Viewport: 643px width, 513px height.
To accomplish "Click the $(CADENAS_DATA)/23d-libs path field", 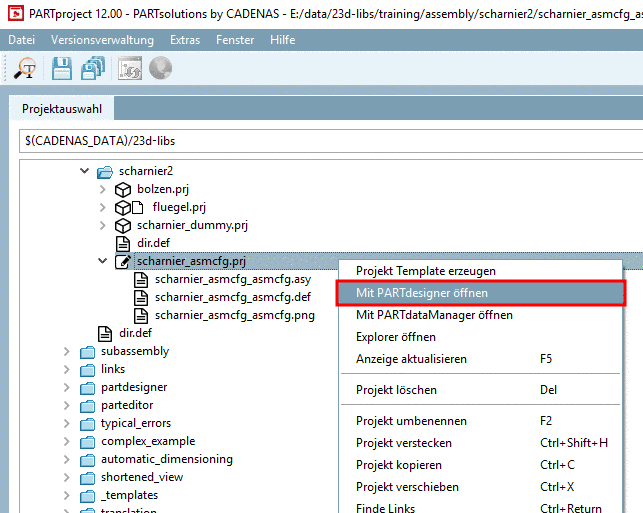I will (331, 141).
